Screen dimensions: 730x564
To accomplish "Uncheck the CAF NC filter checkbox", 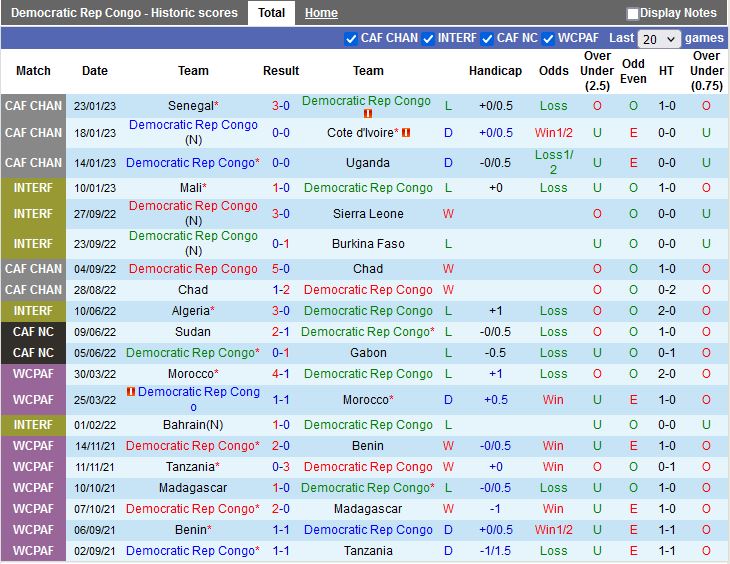I will tap(487, 39).
